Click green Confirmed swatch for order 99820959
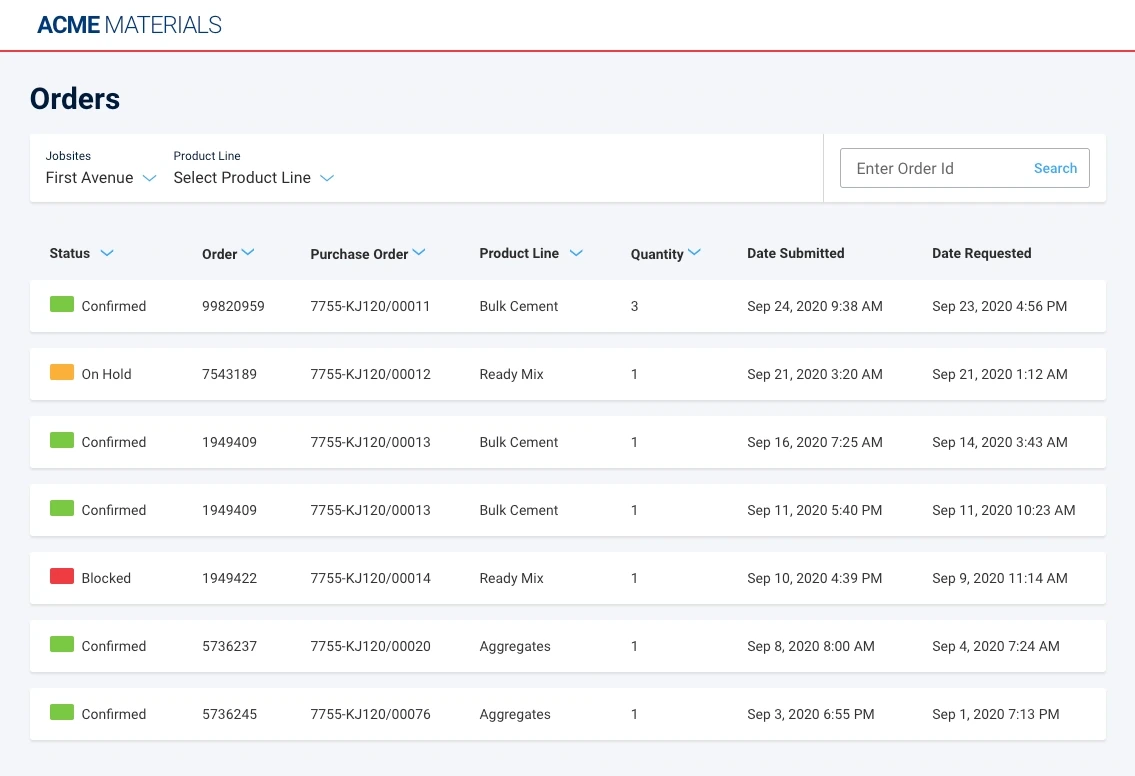This screenshot has height=776, width=1135. pos(62,304)
